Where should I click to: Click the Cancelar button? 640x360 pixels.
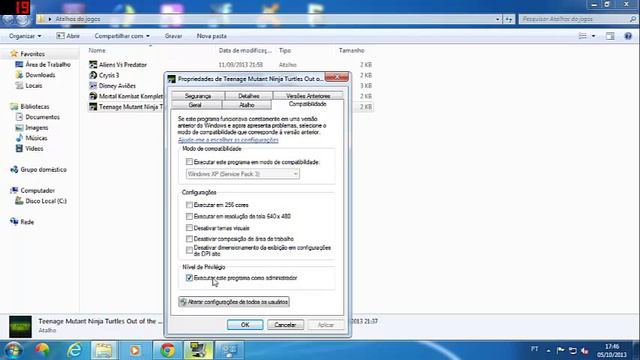[x=285, y=324]
